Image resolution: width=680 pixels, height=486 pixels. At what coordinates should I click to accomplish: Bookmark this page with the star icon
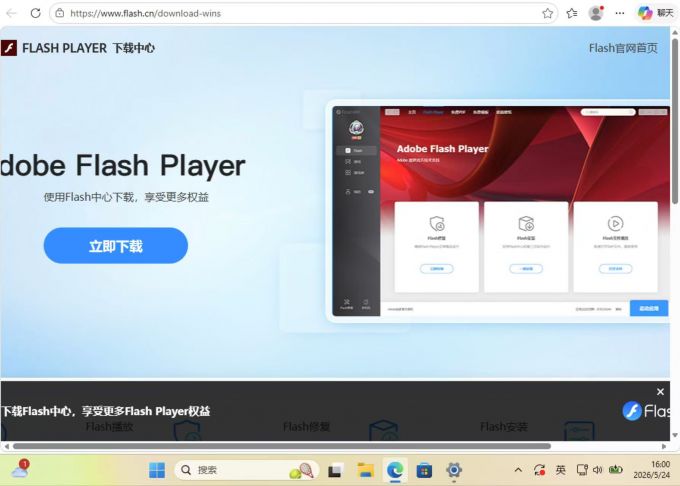[547, 13]
